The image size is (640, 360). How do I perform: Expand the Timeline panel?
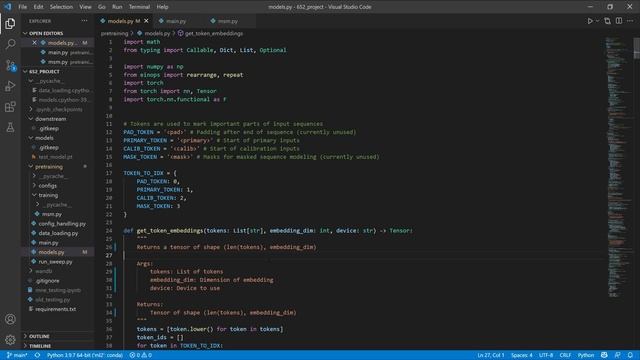tap(40, 346)
